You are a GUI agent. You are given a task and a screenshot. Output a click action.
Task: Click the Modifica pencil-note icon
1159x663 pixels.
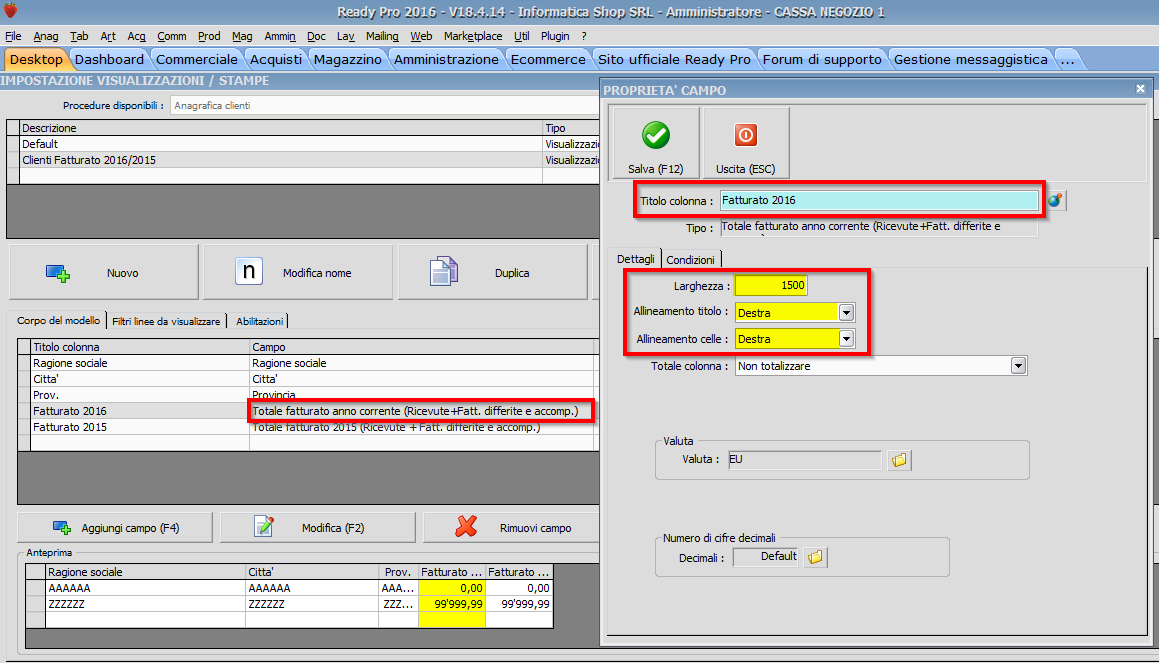coord(264,526)
